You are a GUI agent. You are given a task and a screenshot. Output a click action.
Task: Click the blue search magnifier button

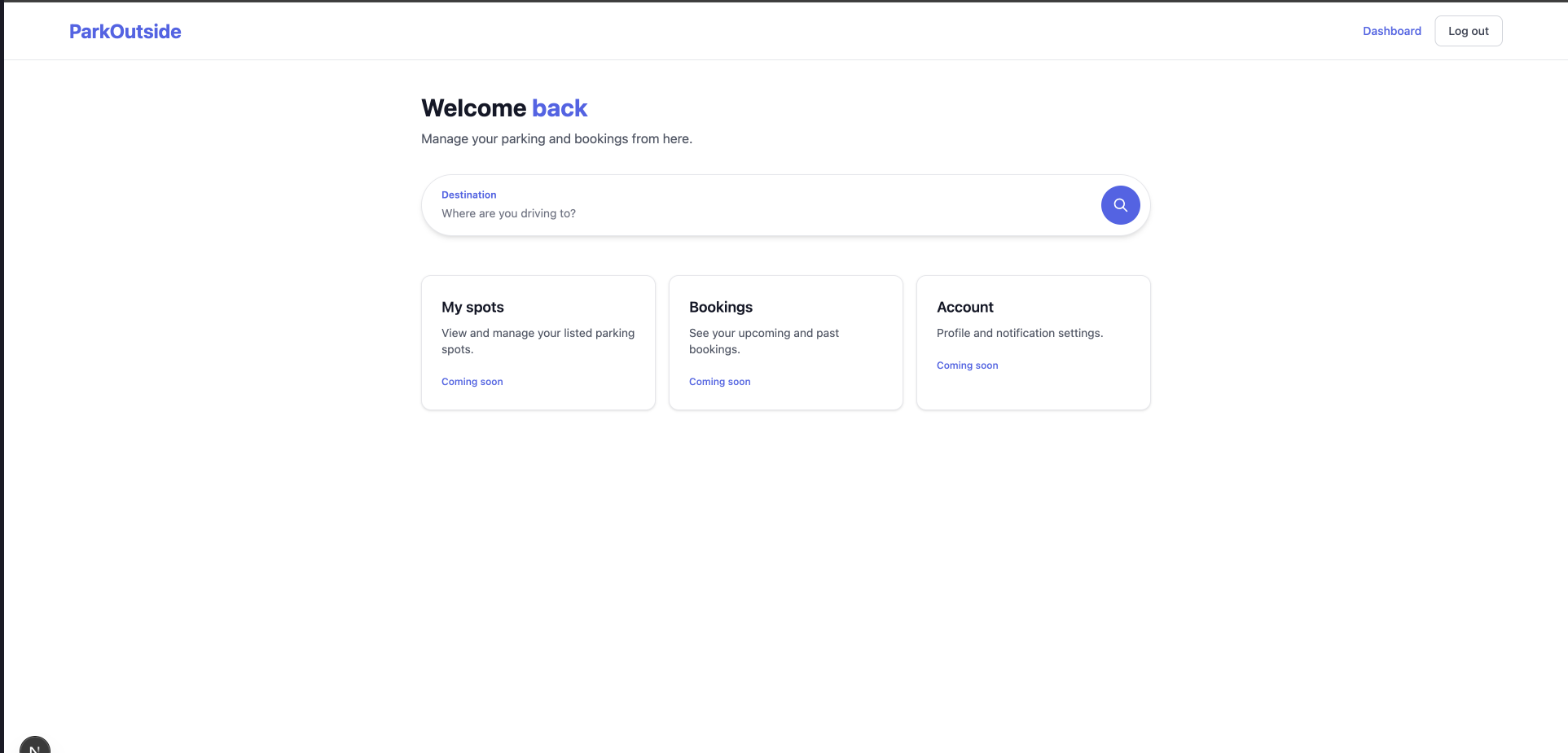coord(1120,205)
